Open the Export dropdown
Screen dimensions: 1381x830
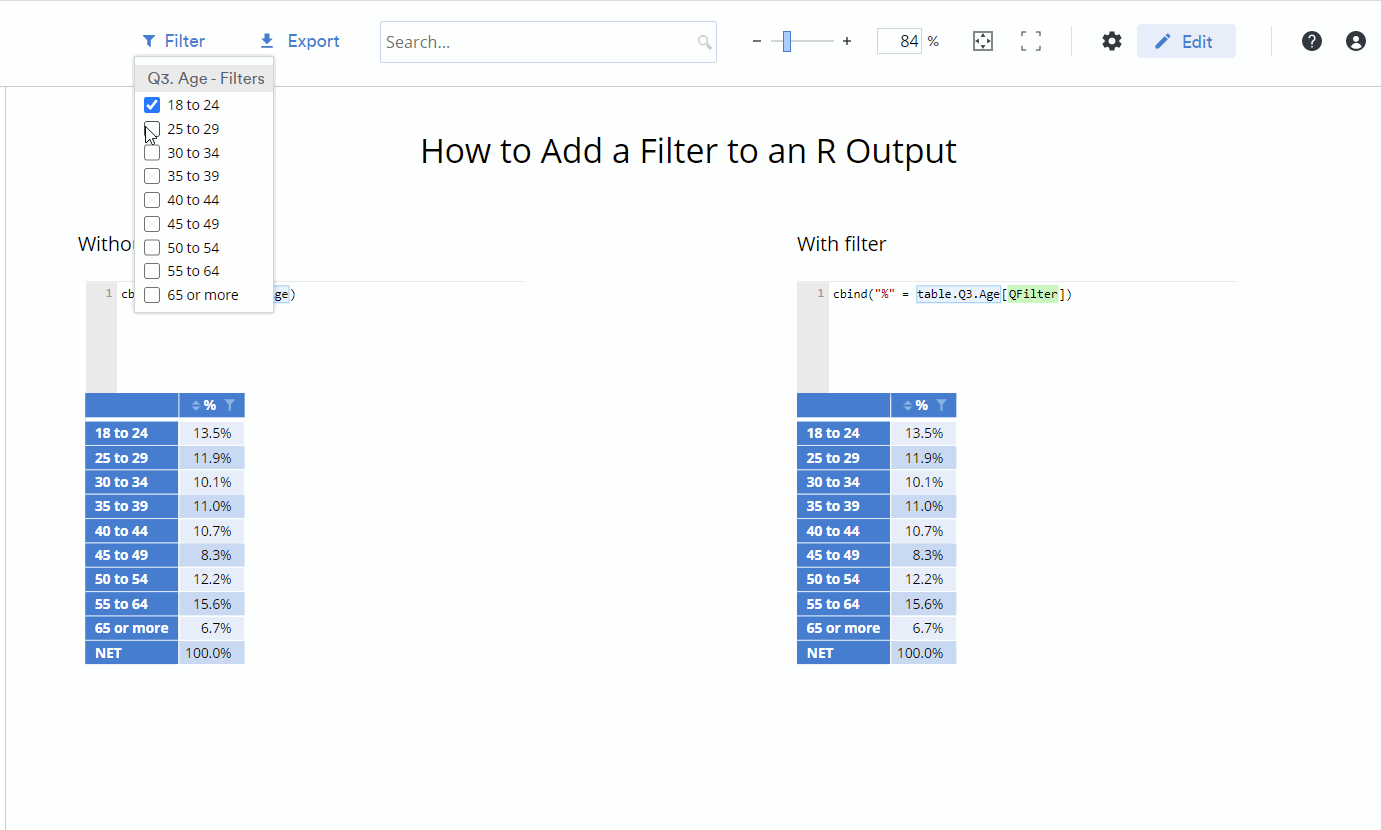point(300,41)
